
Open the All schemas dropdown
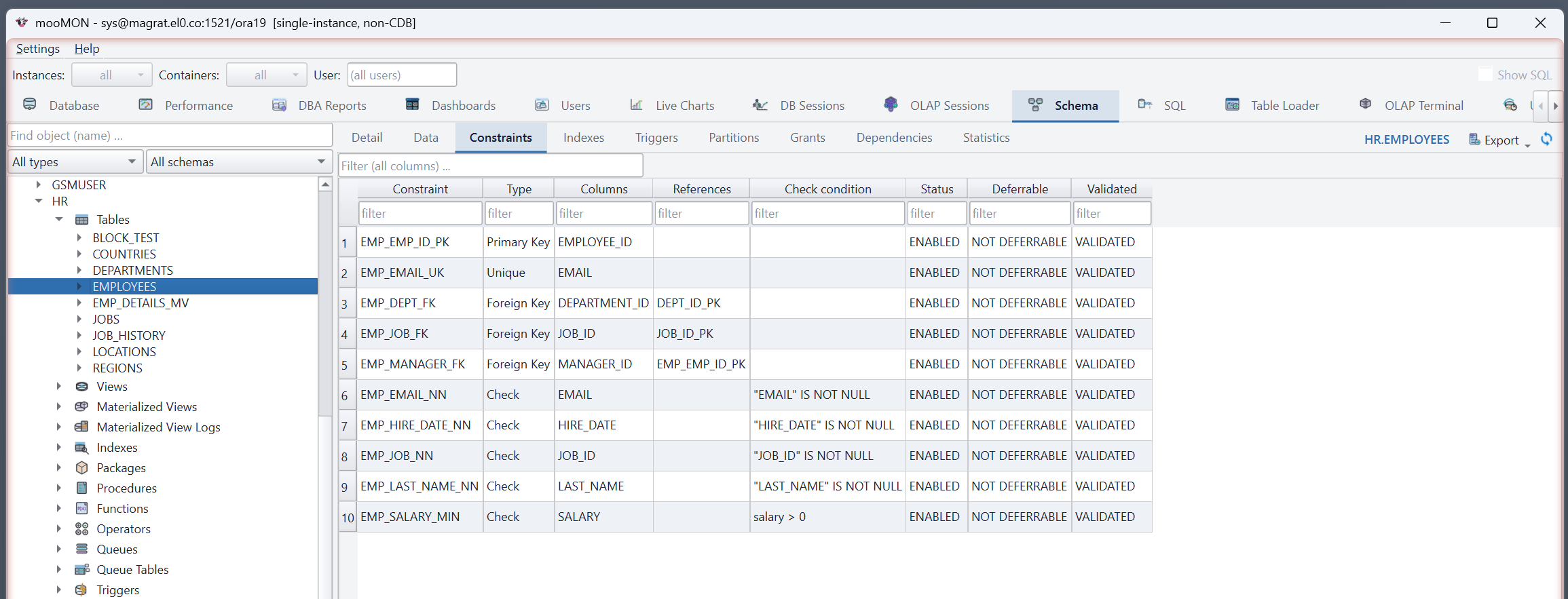pyautogui.click(x=239, y=162)
